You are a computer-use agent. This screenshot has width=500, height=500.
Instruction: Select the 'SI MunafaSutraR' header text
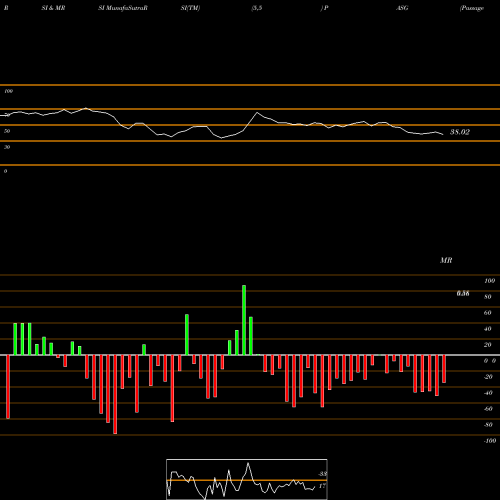click(x=123, y=8)
